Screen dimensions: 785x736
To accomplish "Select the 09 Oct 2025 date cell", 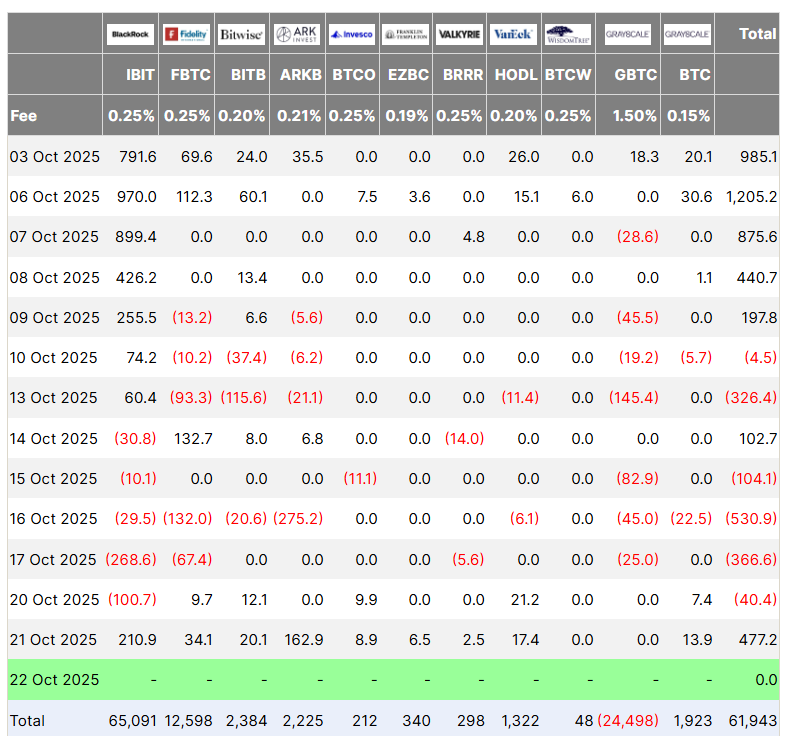I will 55,317.
